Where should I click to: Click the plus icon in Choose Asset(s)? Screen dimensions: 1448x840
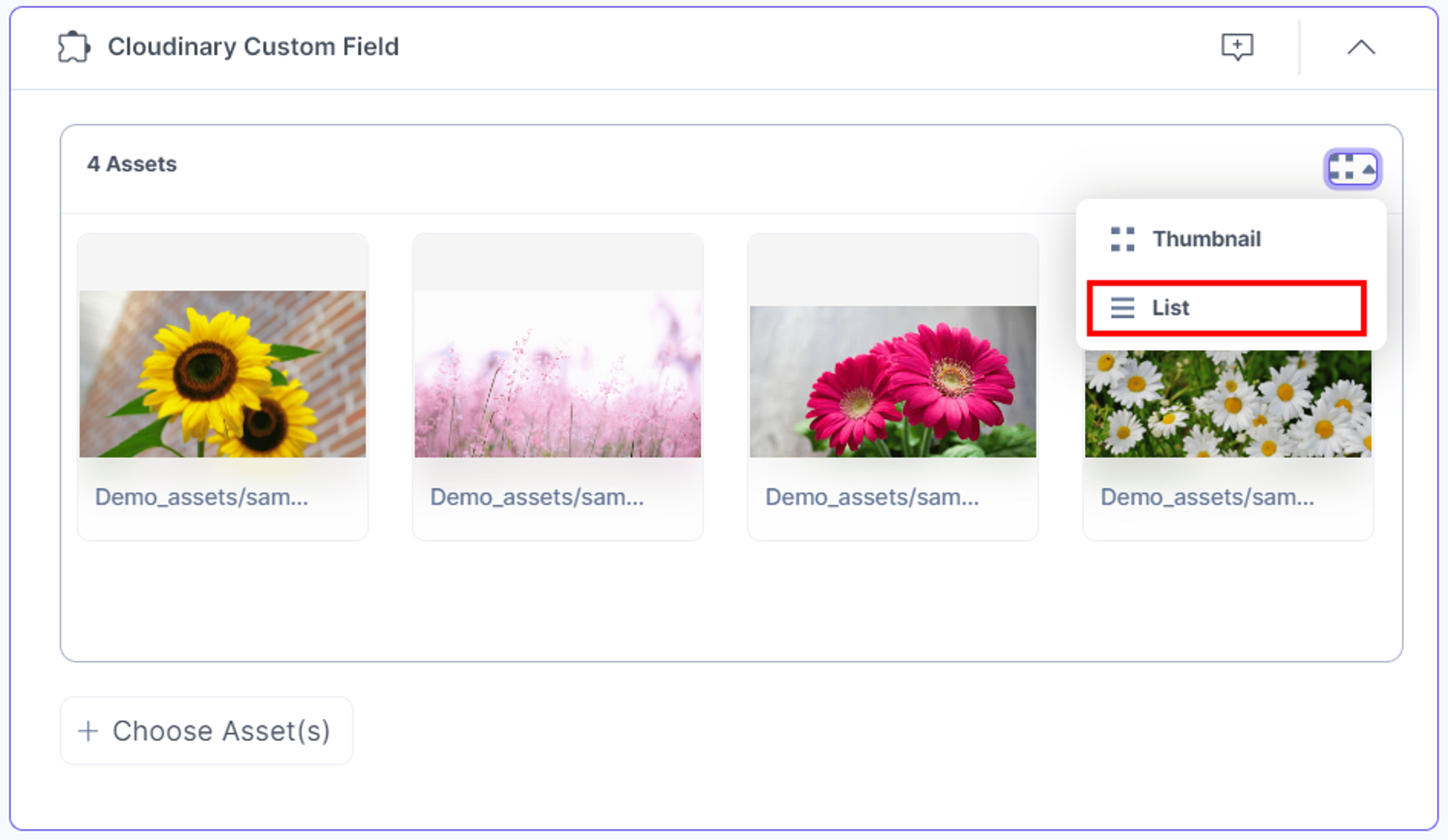[x=88, y=731]
